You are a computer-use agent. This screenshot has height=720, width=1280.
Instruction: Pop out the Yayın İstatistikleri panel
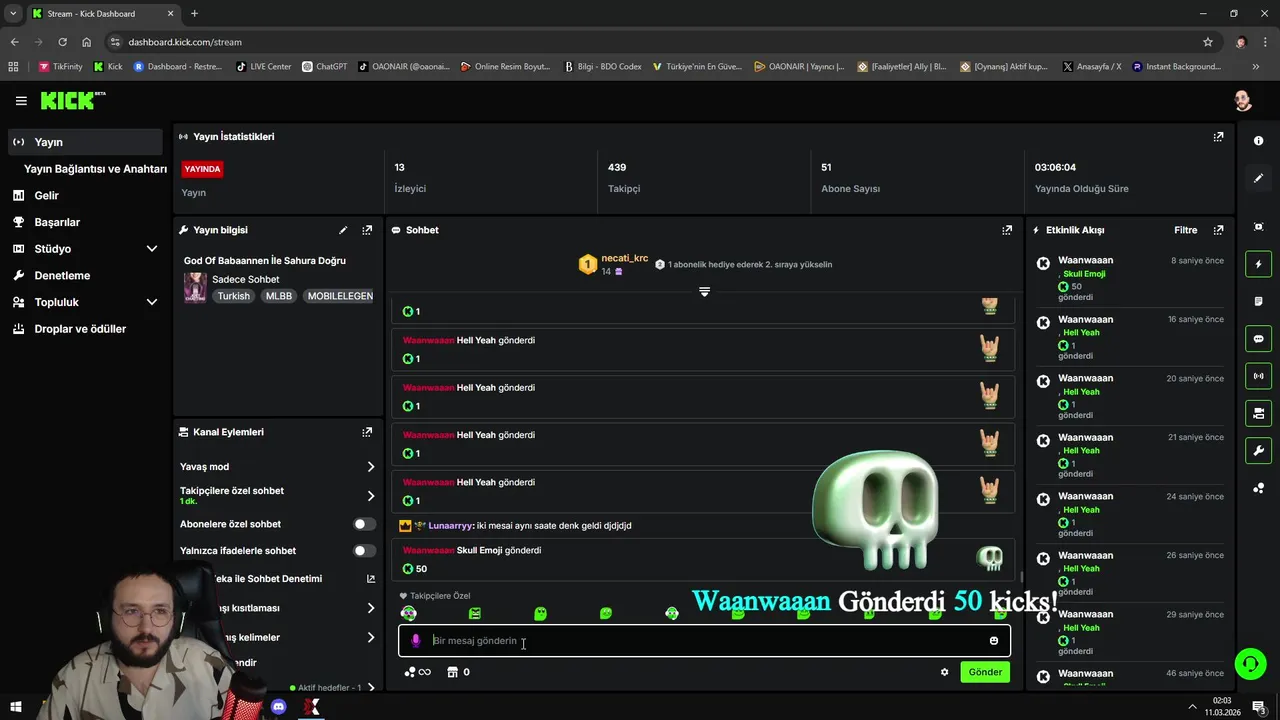coord(1218,137)
